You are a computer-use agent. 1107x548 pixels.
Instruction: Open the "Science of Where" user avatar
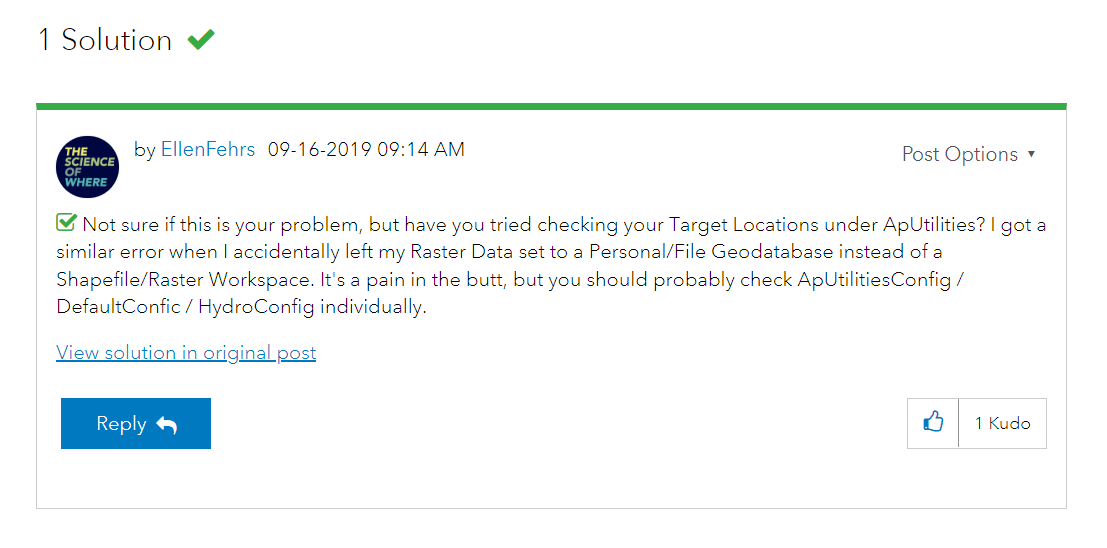[87, 167]
